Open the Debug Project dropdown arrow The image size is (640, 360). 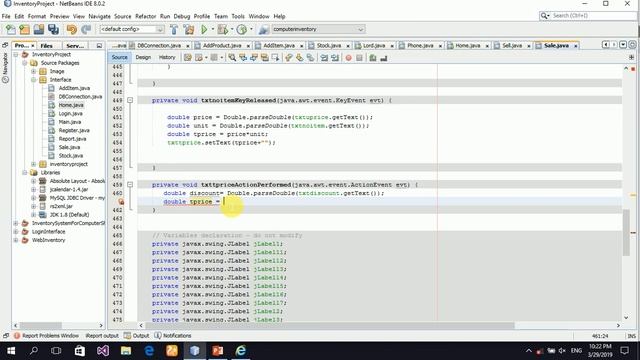[232, 29]
